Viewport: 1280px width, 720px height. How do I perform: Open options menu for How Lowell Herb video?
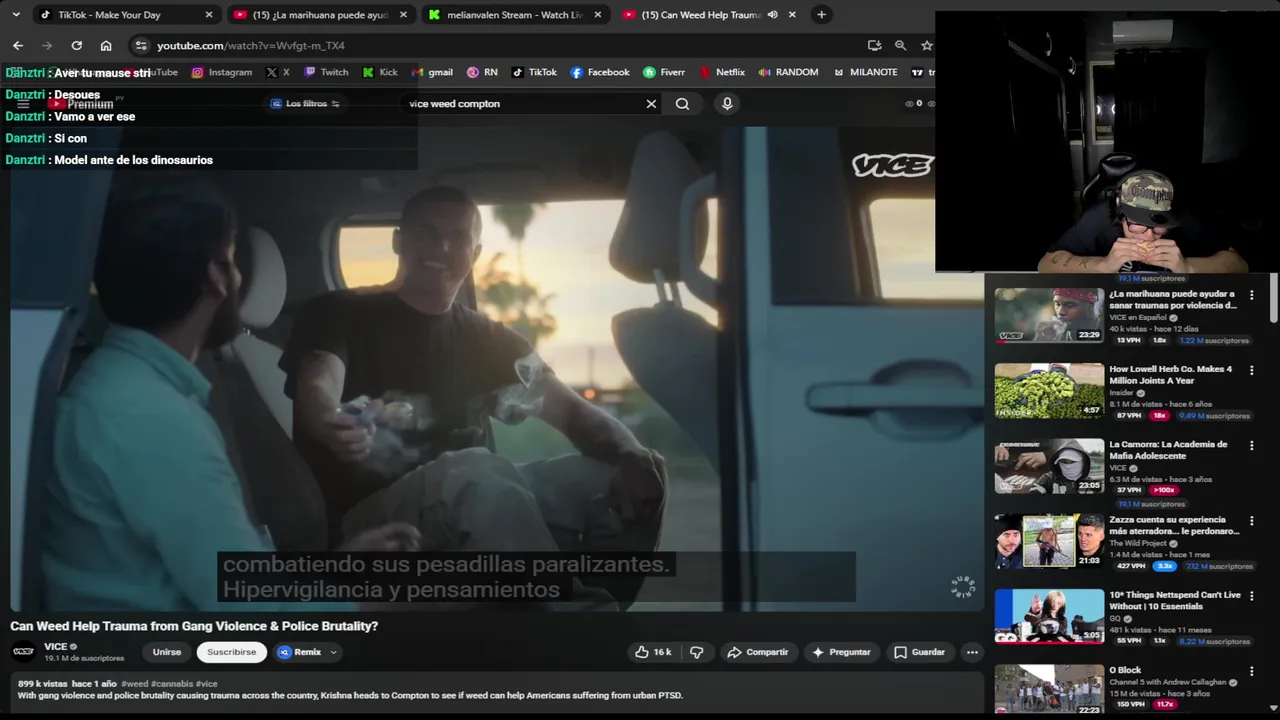[x=1251, y=370]
